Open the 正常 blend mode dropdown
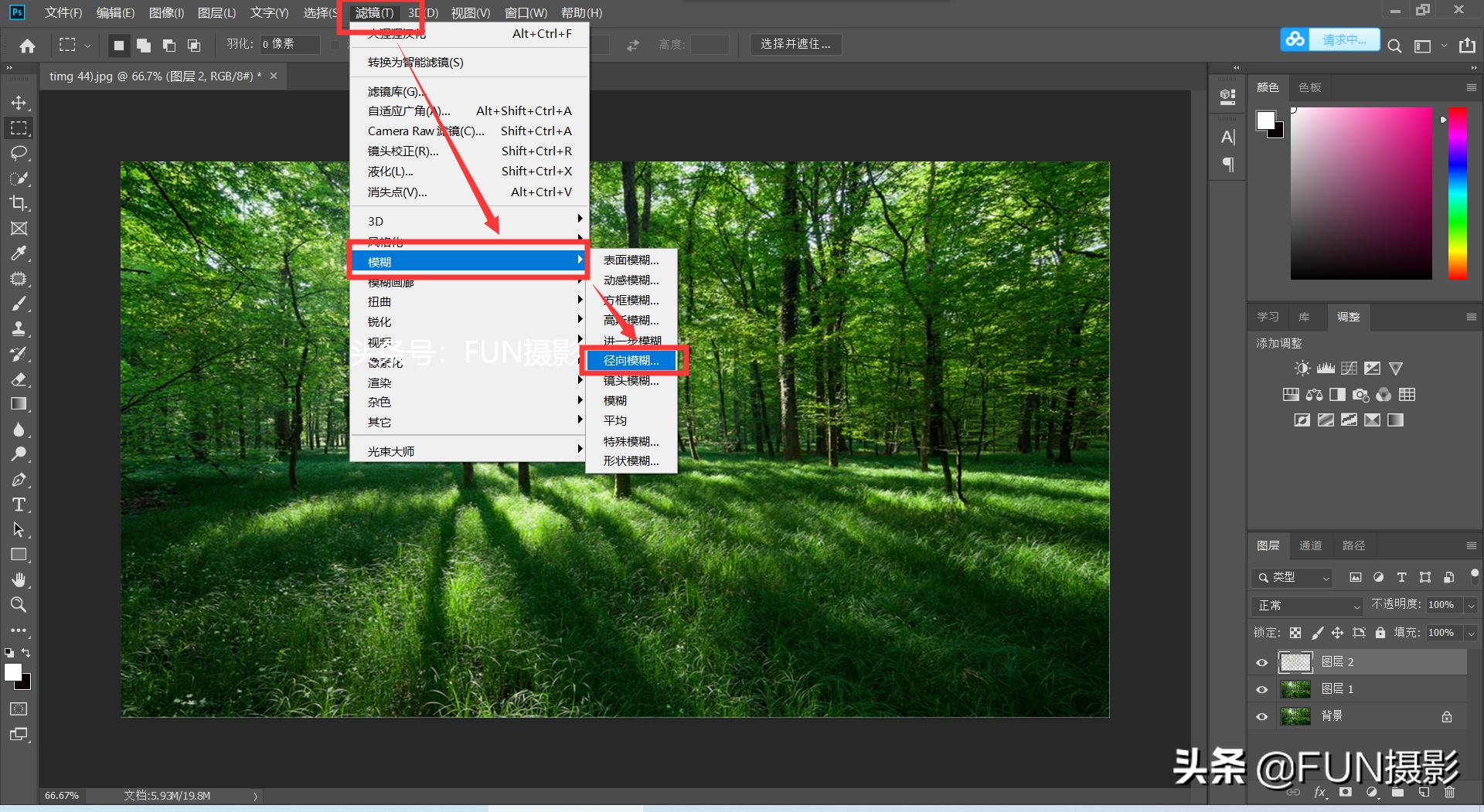Image resolution: width=1484 pixels, height=812 pixels. tap(1306, 605)
